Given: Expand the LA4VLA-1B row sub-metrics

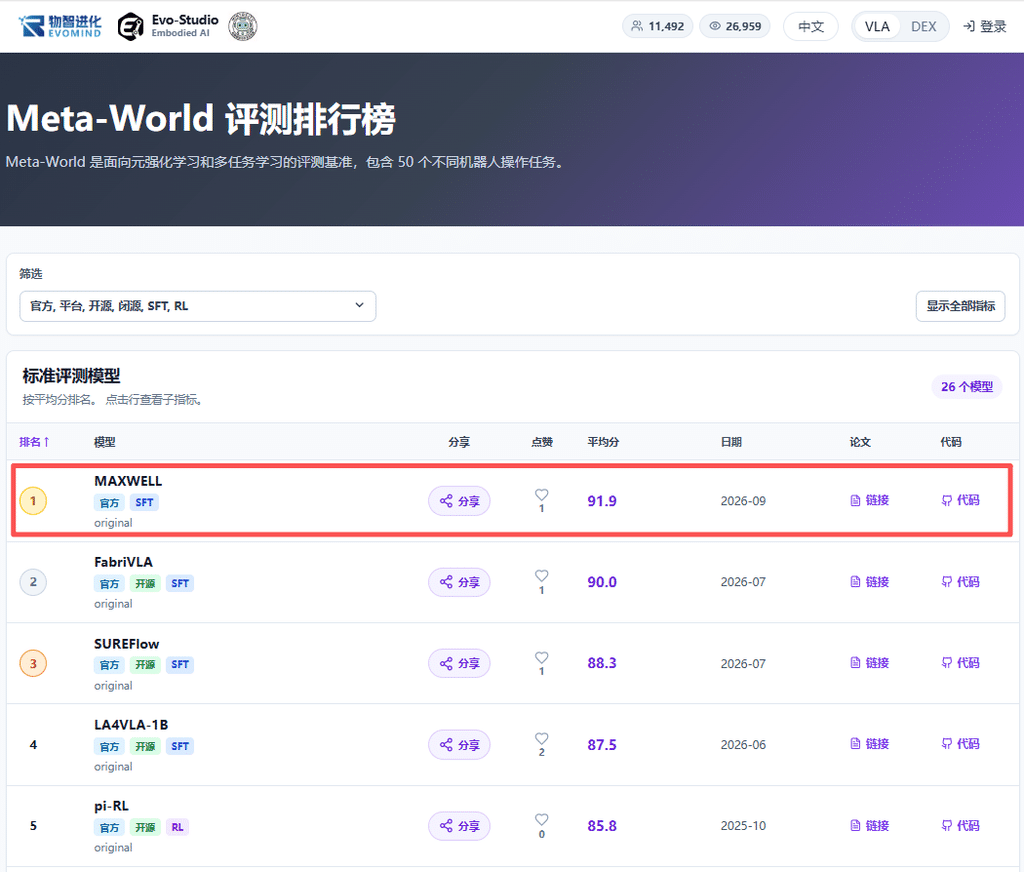Looking at the screenshot, I should 512,745.
